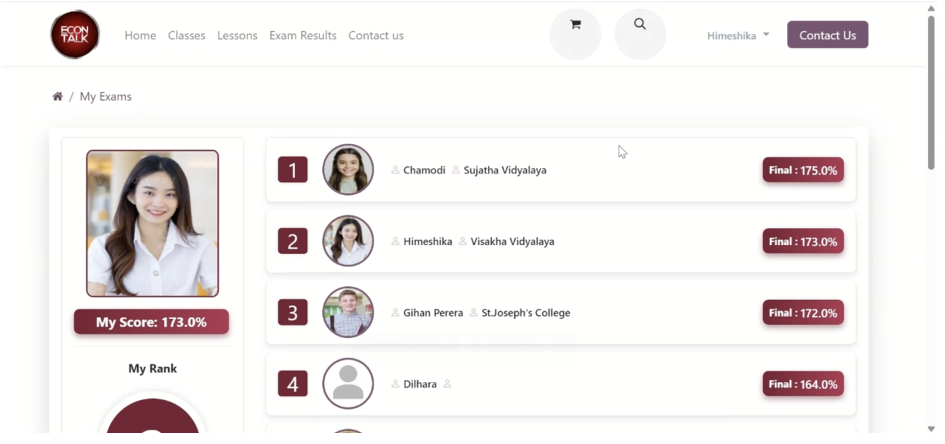Click the large profile photo
The height and width of the screenshot is (444, 945).
pos(152,223)
